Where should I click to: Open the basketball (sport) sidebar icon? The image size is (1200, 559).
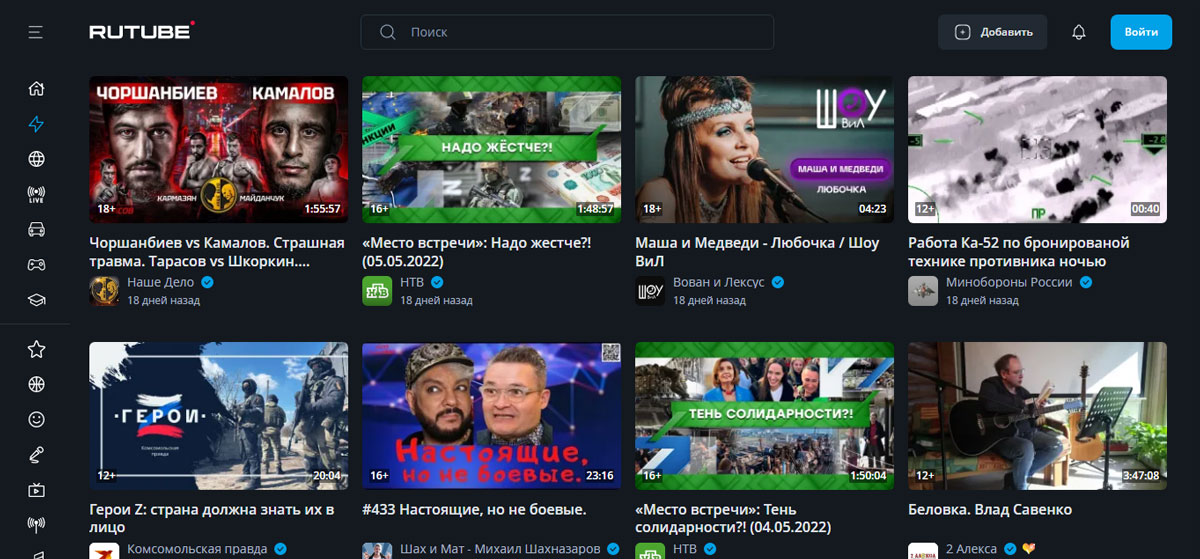coord(36,384)
